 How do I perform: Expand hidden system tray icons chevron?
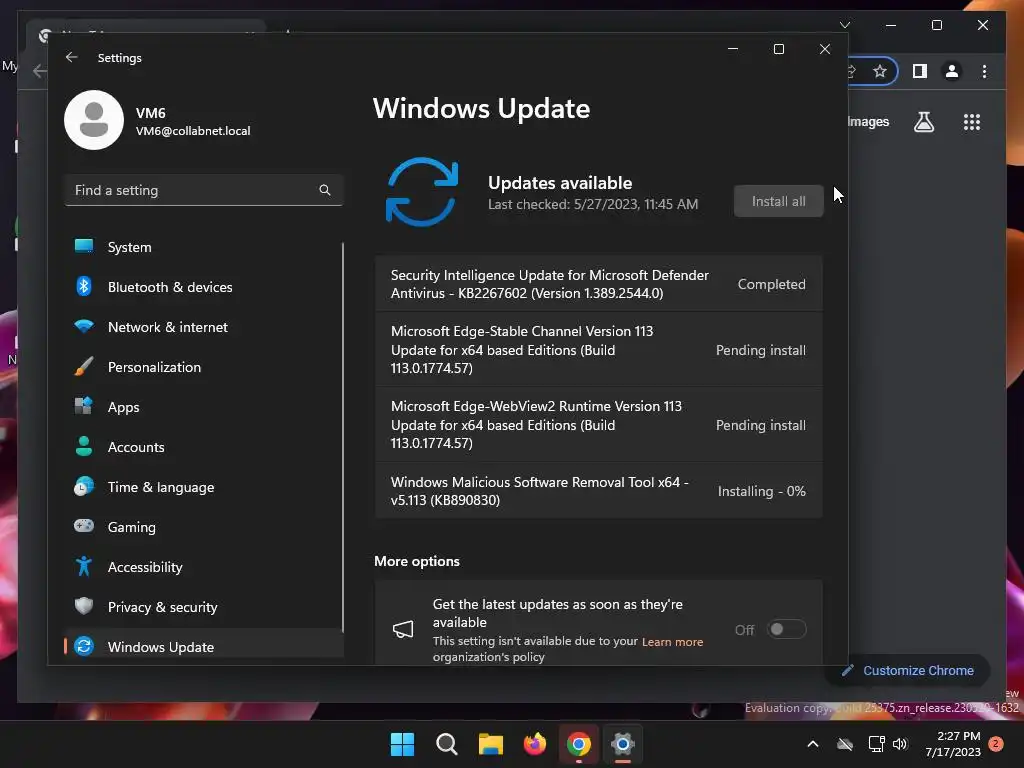(x=813, y=744)
